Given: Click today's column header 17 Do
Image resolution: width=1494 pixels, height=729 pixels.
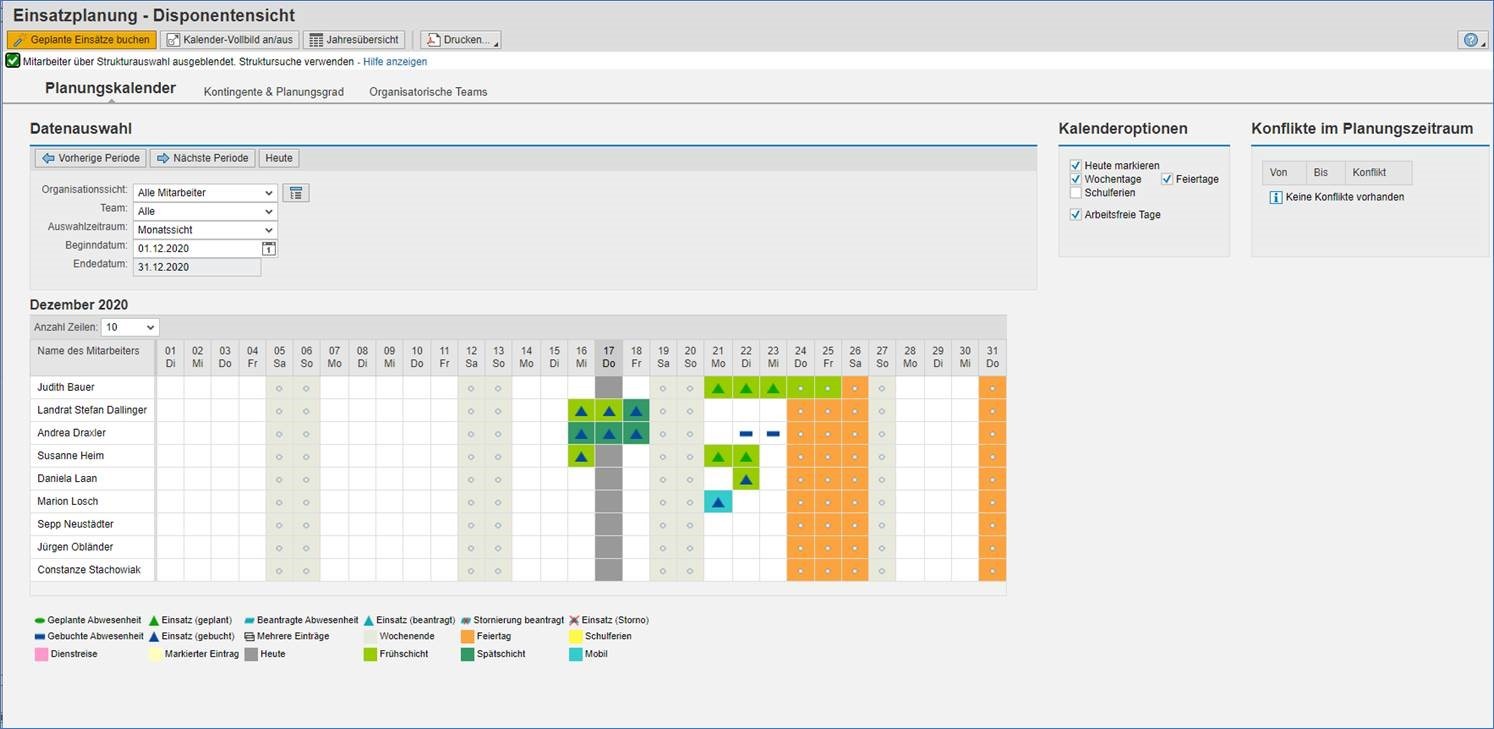Looking at the screenshot, I should 609,357.
